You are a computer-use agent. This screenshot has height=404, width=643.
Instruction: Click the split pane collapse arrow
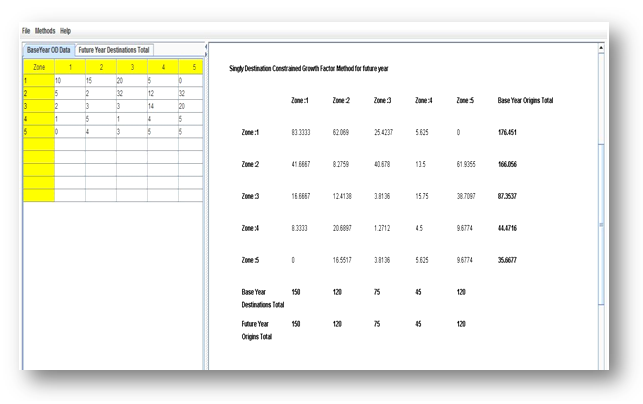pyautogui.click(x=205, y=47)
